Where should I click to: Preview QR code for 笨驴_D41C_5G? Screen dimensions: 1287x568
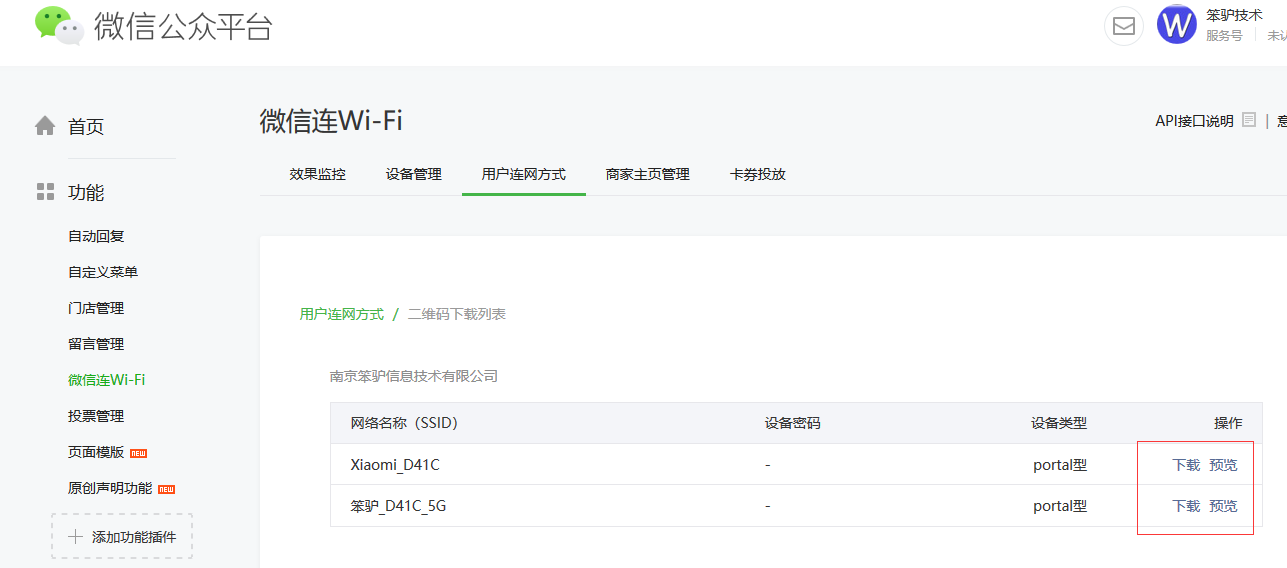pyautogui.click(x=1223, y=506)
